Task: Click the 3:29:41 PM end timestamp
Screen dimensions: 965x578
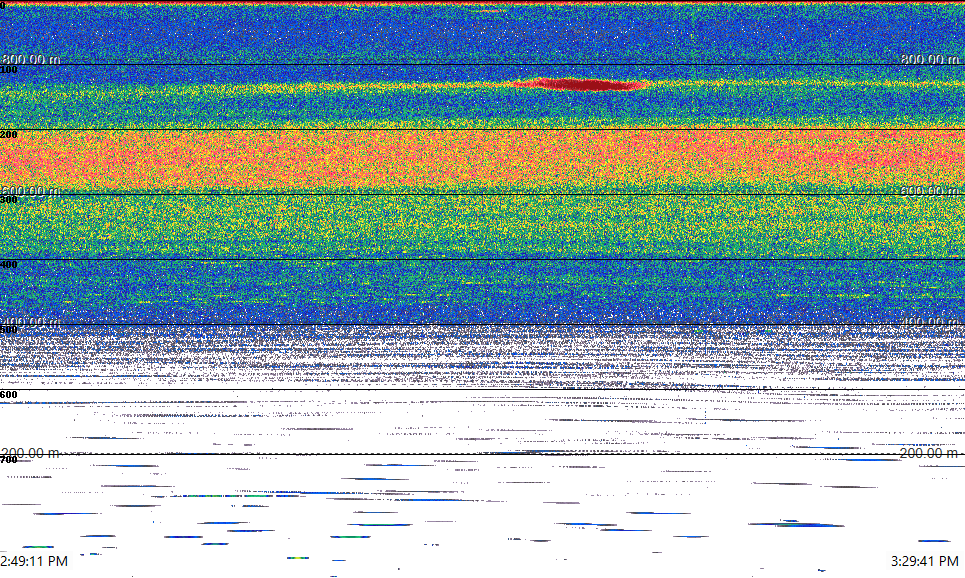Action: (x=924, y=561)
